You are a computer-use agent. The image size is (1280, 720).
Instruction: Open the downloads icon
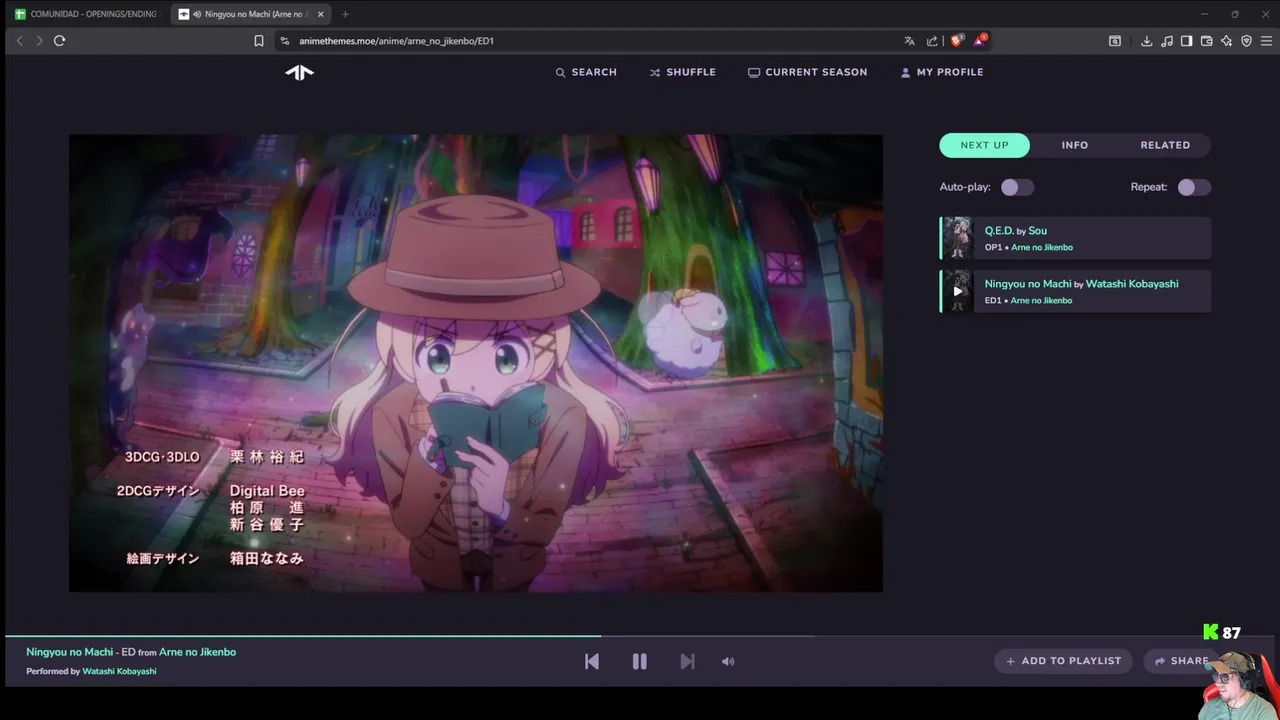tap(1147, 41)
